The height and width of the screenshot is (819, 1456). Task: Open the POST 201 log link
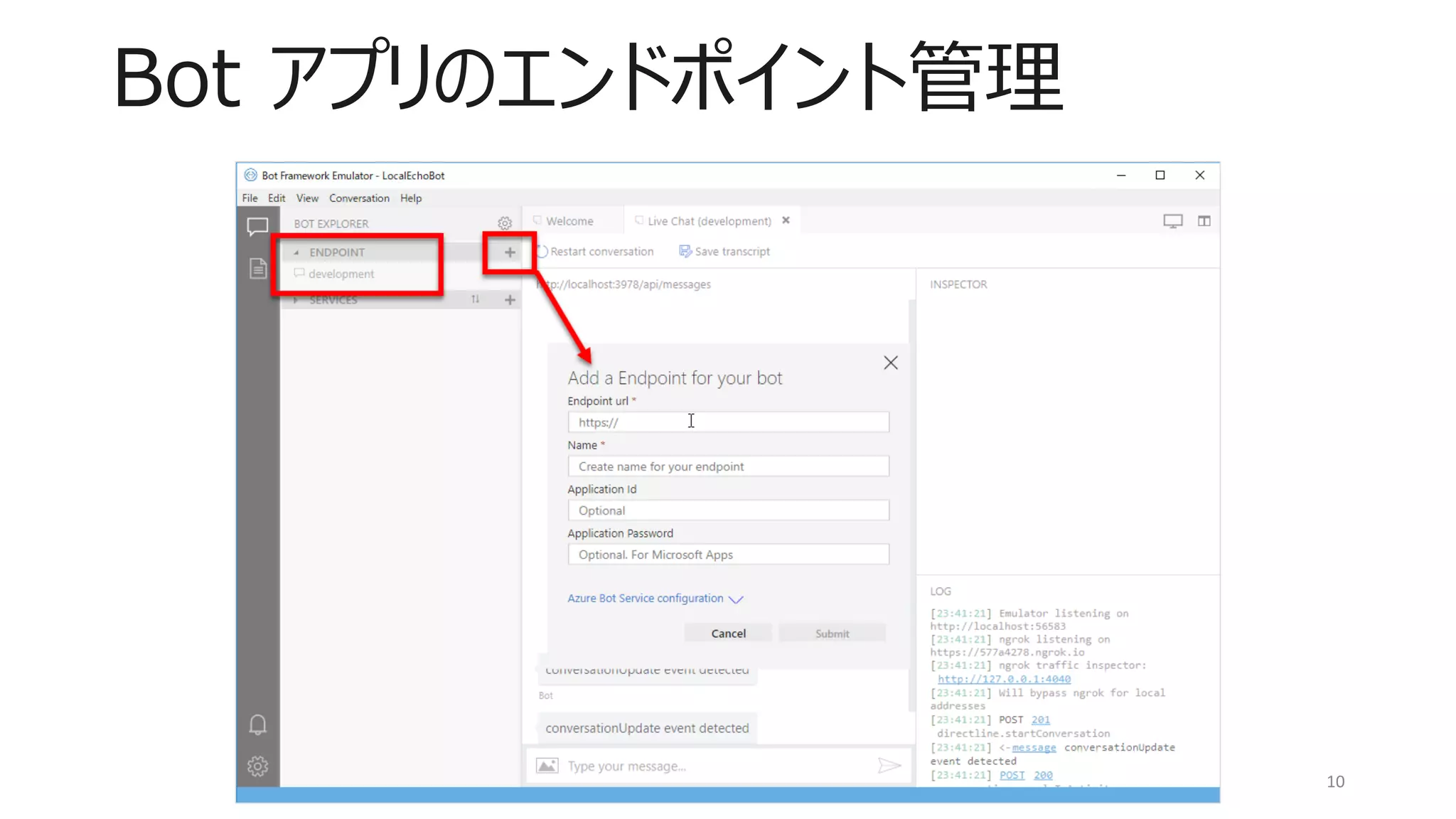pyautogui.click(x=1040, y=719)
